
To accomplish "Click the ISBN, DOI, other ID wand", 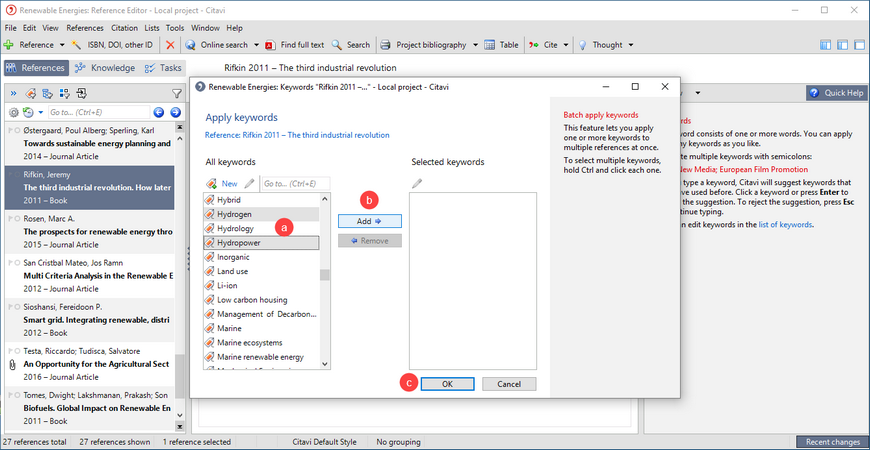I will point(76,45).
